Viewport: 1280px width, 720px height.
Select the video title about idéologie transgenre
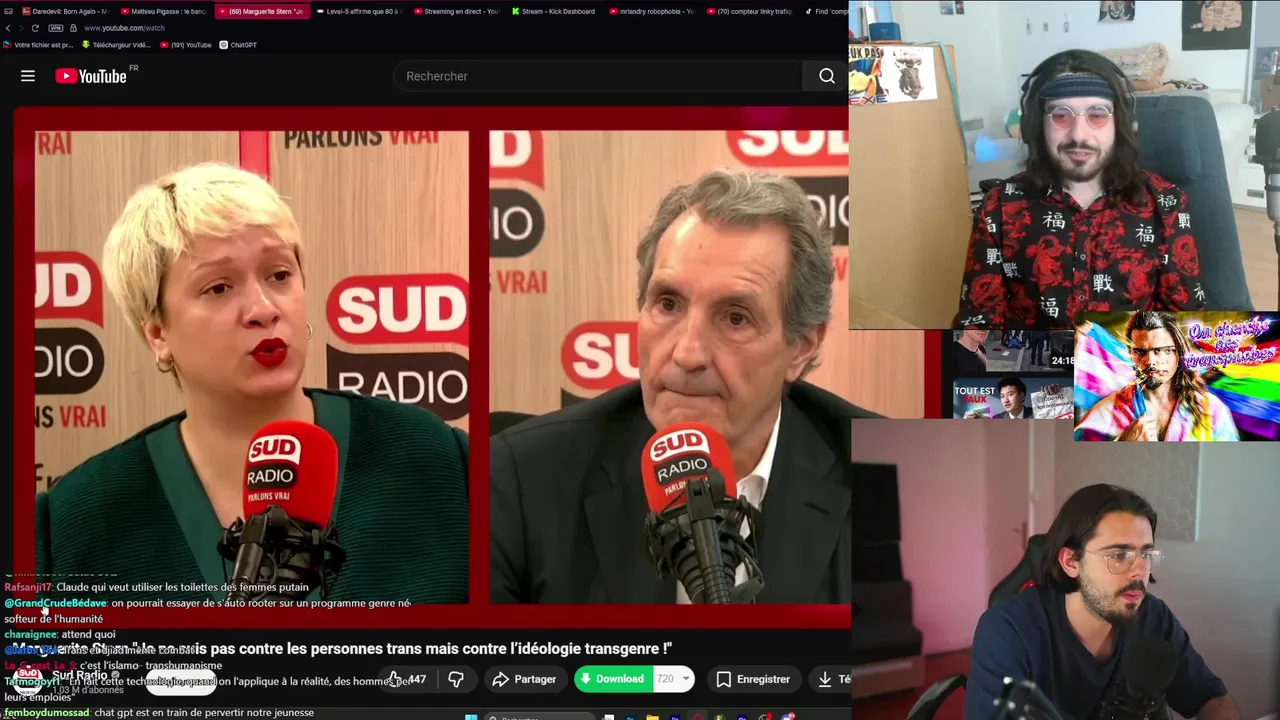pos(343,649)
